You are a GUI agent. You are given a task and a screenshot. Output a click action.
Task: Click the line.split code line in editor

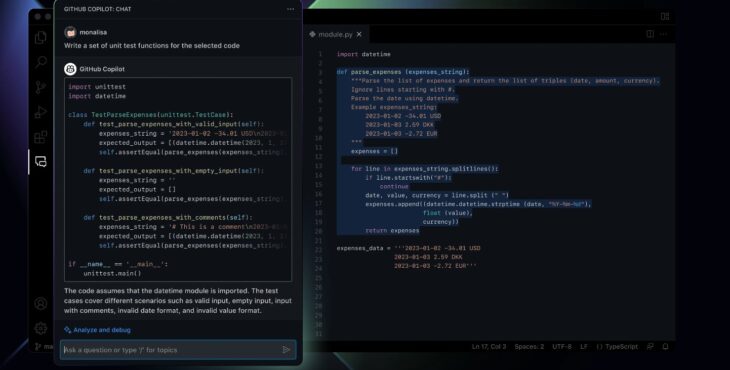(437, 195)
